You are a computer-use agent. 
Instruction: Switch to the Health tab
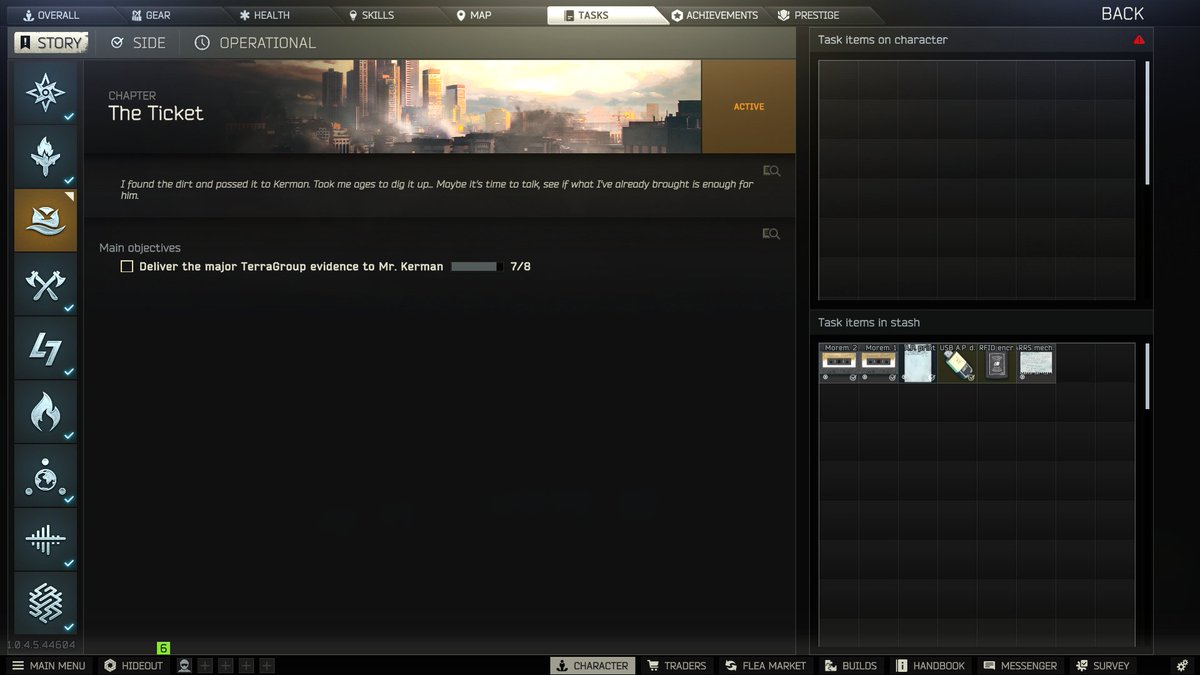click(265, 15)
